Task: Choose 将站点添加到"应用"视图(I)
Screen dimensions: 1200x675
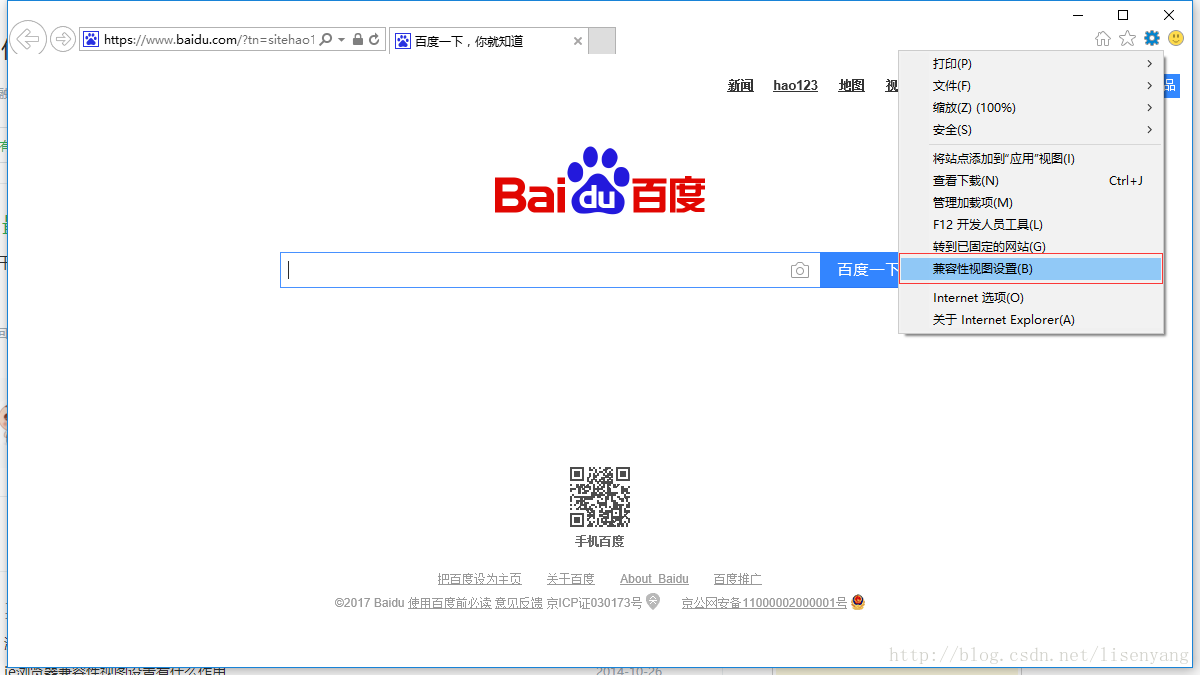Action: (1031, 159)
